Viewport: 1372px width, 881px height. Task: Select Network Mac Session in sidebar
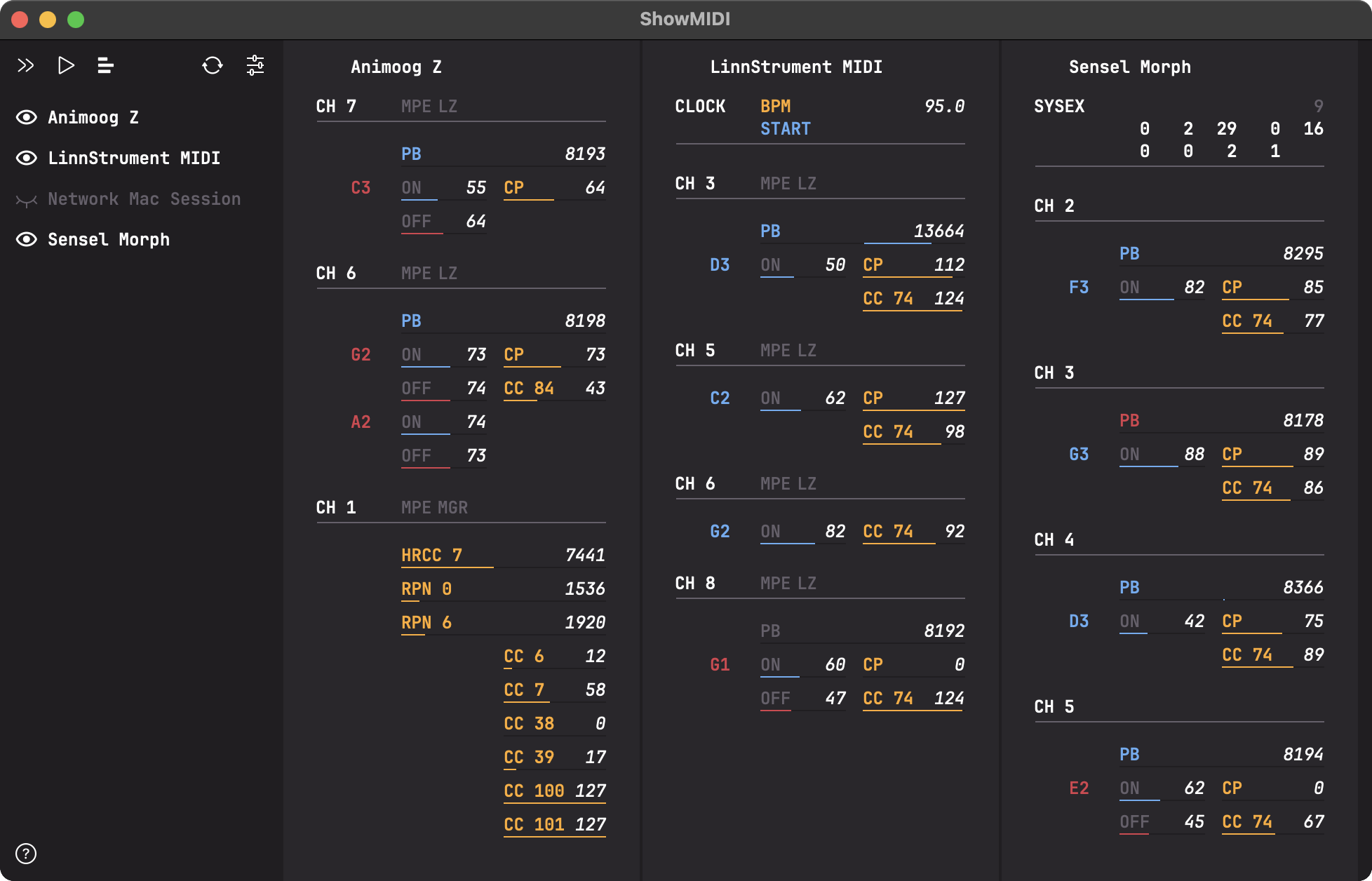144,199
